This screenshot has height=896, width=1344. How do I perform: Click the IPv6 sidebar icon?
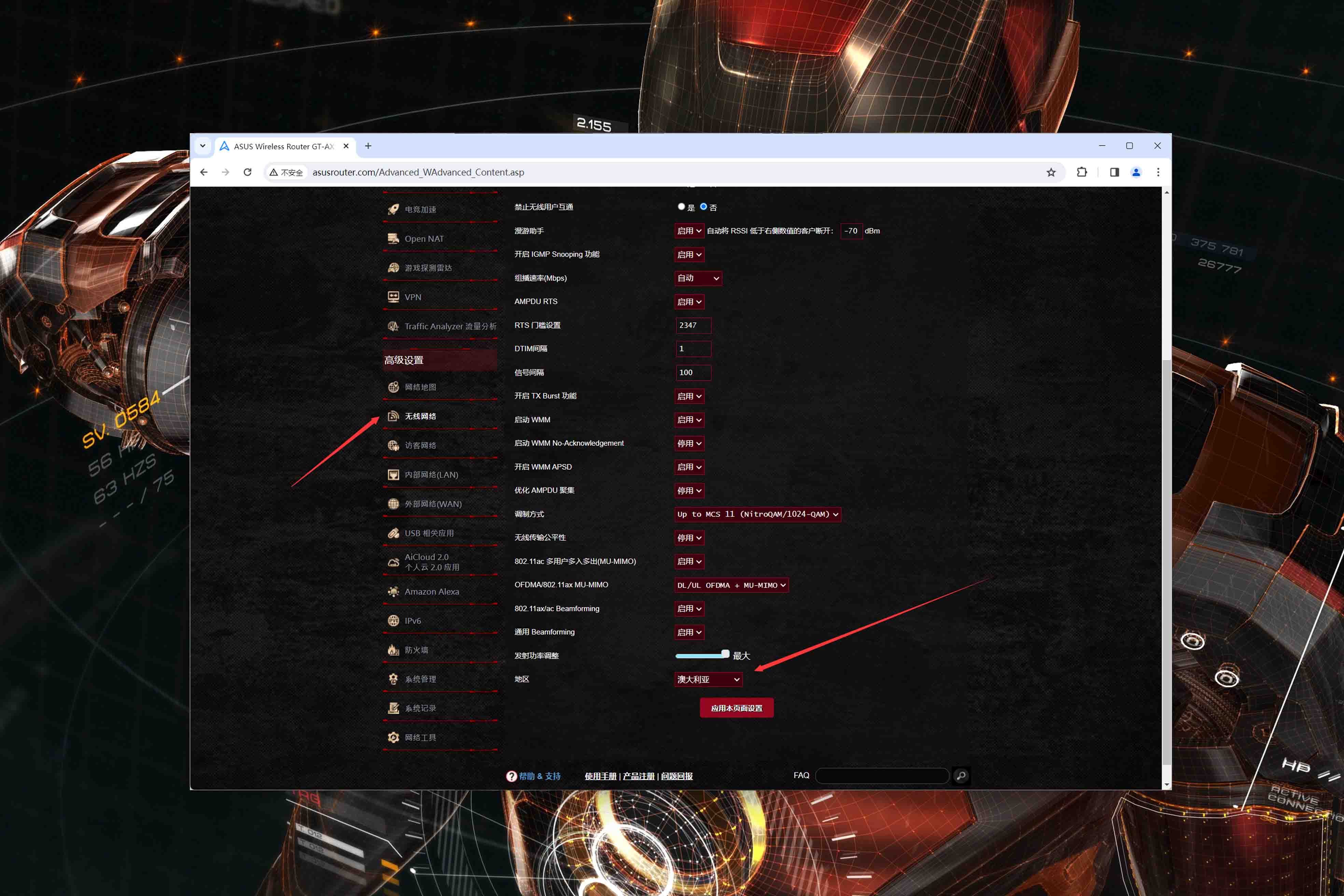pyautogui.click(x=393, y=621)
